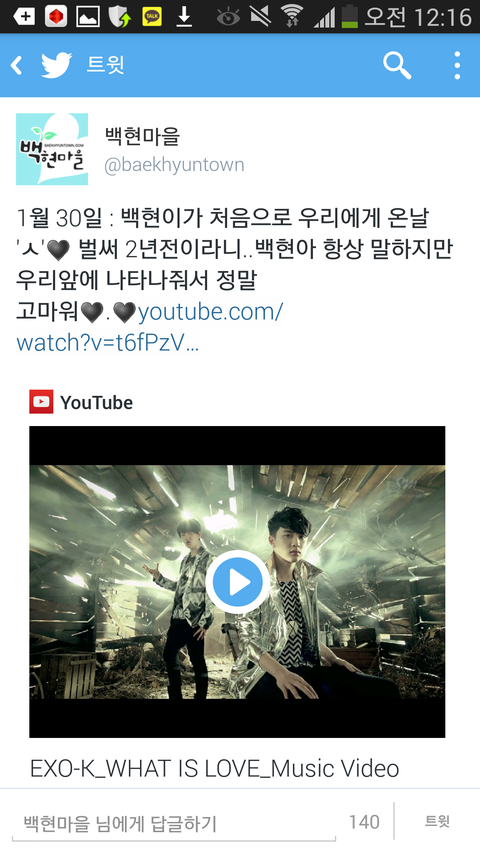Open the 백현마을 profile avatar
480x853 pixels.
pyautogui.click(x=52, y=149)
